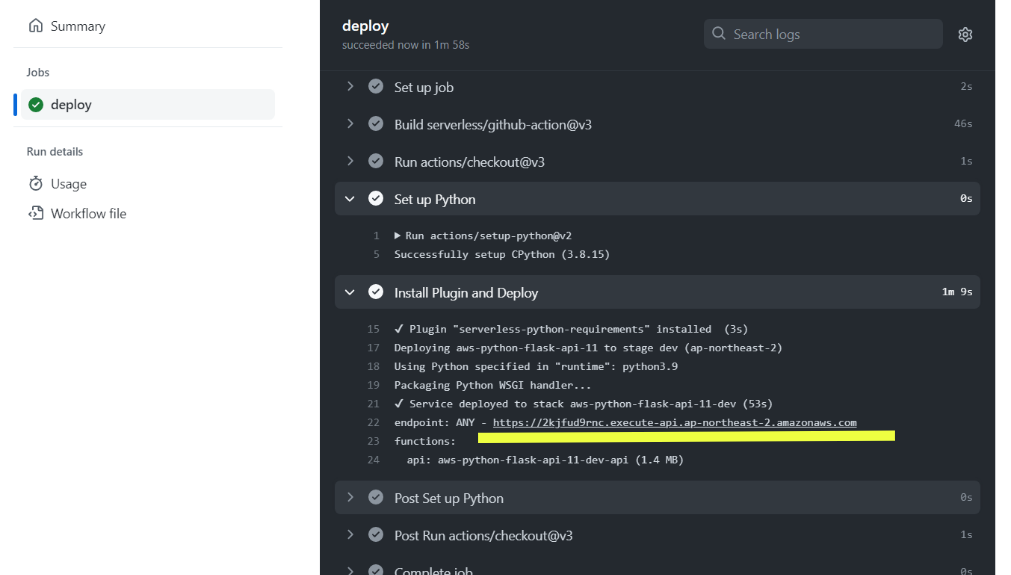Click log line number 24
1011x575 pixels.
tap(373, 460)
